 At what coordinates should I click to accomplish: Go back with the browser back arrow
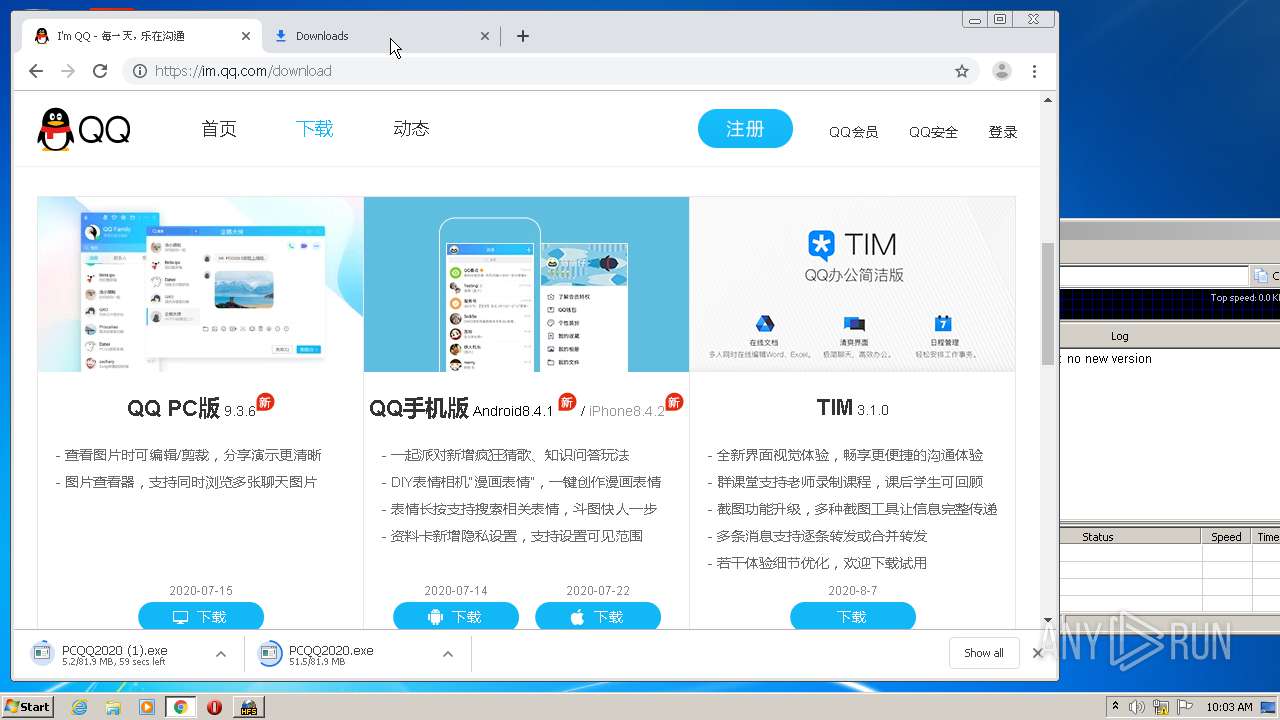(x=36, y=71)
